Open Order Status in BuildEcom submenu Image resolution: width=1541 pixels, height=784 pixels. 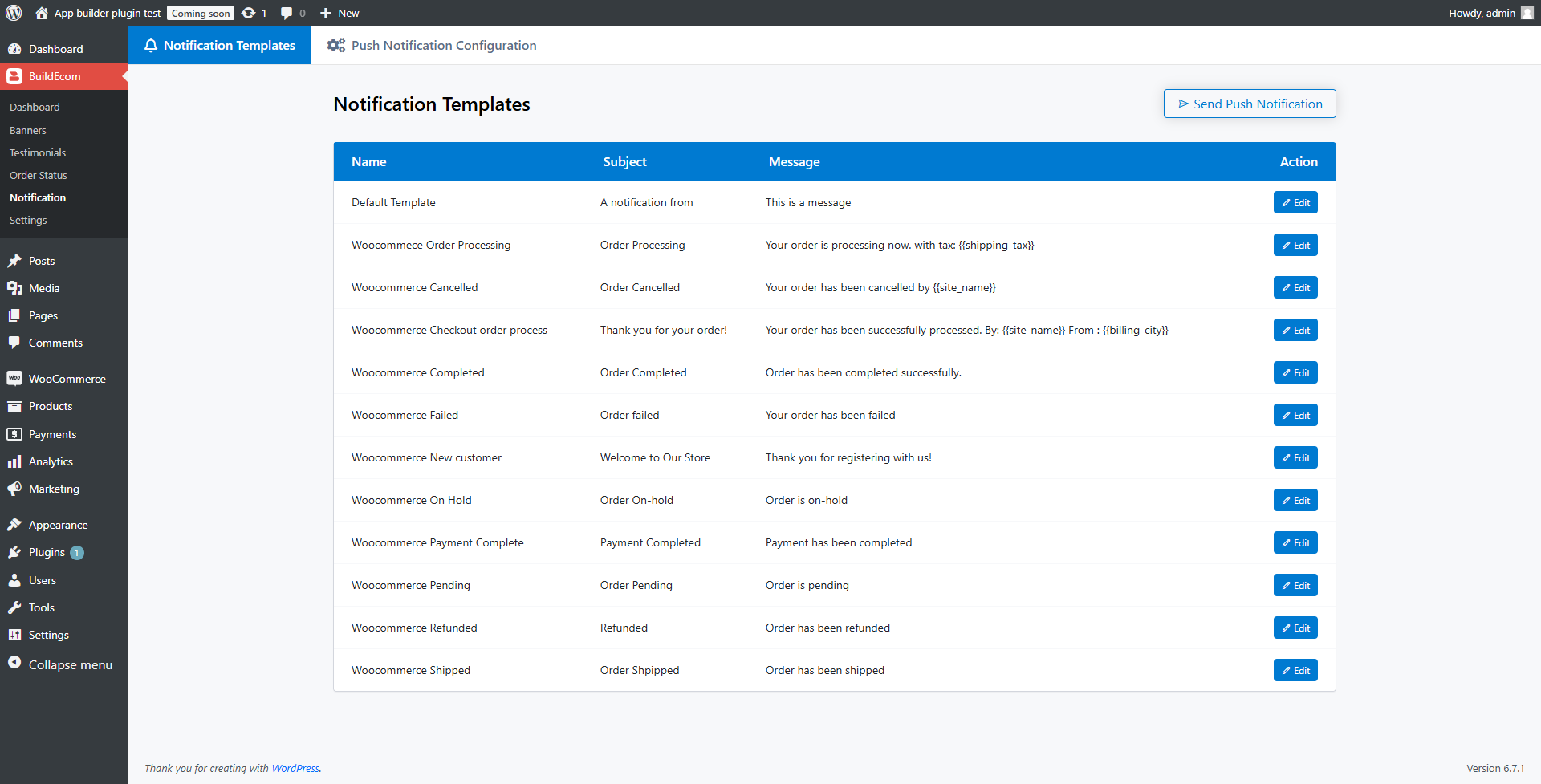pyautogui.click(x=38, y=175)
